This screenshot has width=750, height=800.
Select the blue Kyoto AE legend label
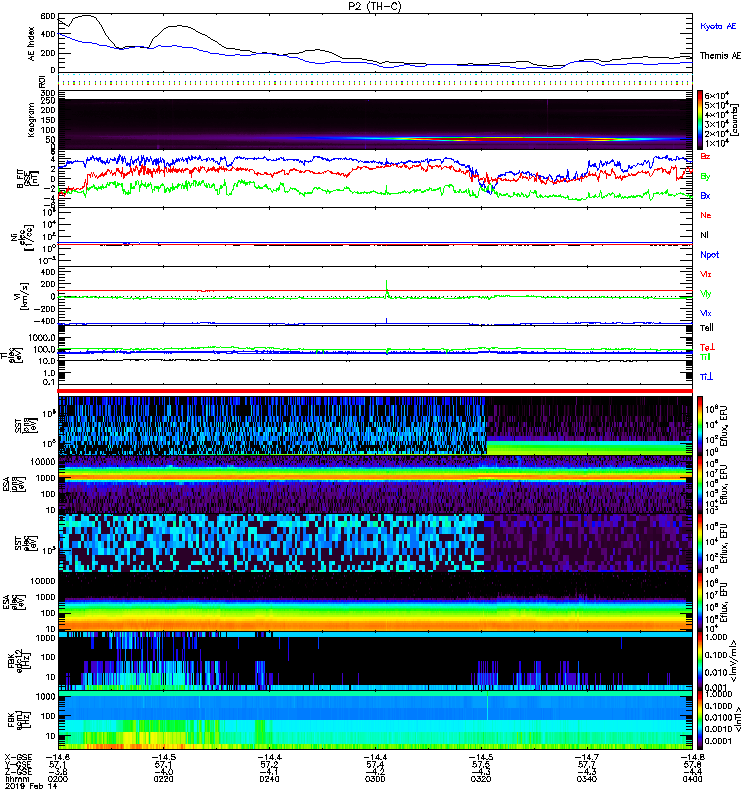[x=718, y=26]
